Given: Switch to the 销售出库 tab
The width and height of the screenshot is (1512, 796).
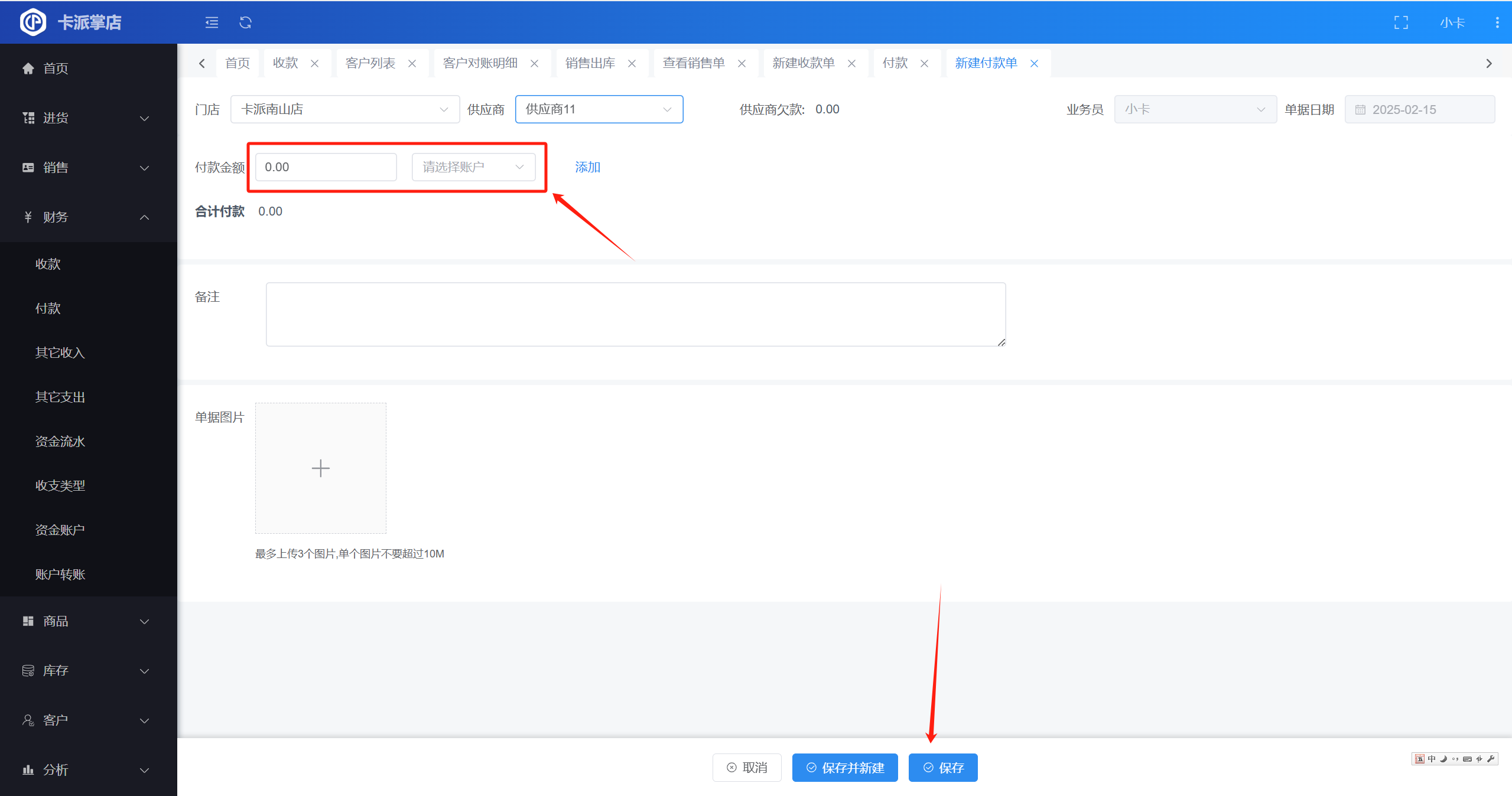Looking at the screenshot, I should coord(590,63).
